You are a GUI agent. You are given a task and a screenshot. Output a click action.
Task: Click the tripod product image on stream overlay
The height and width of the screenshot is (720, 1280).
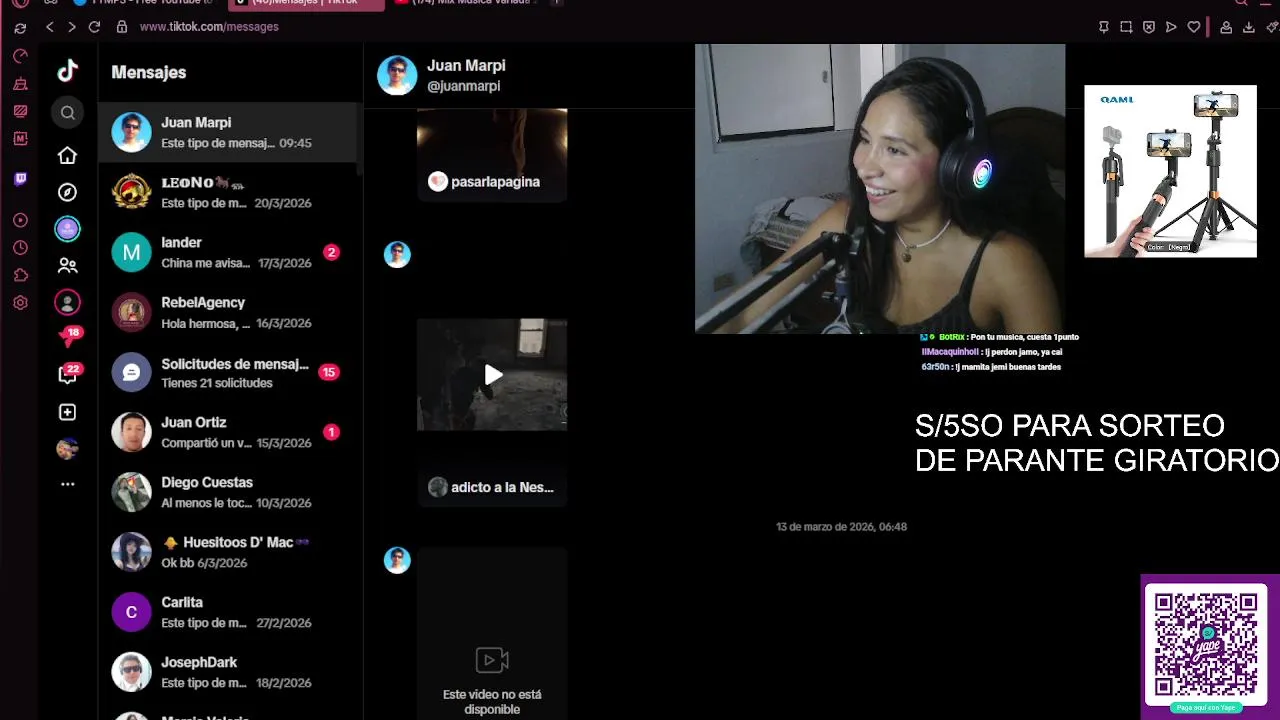(x=1170, y=171)
